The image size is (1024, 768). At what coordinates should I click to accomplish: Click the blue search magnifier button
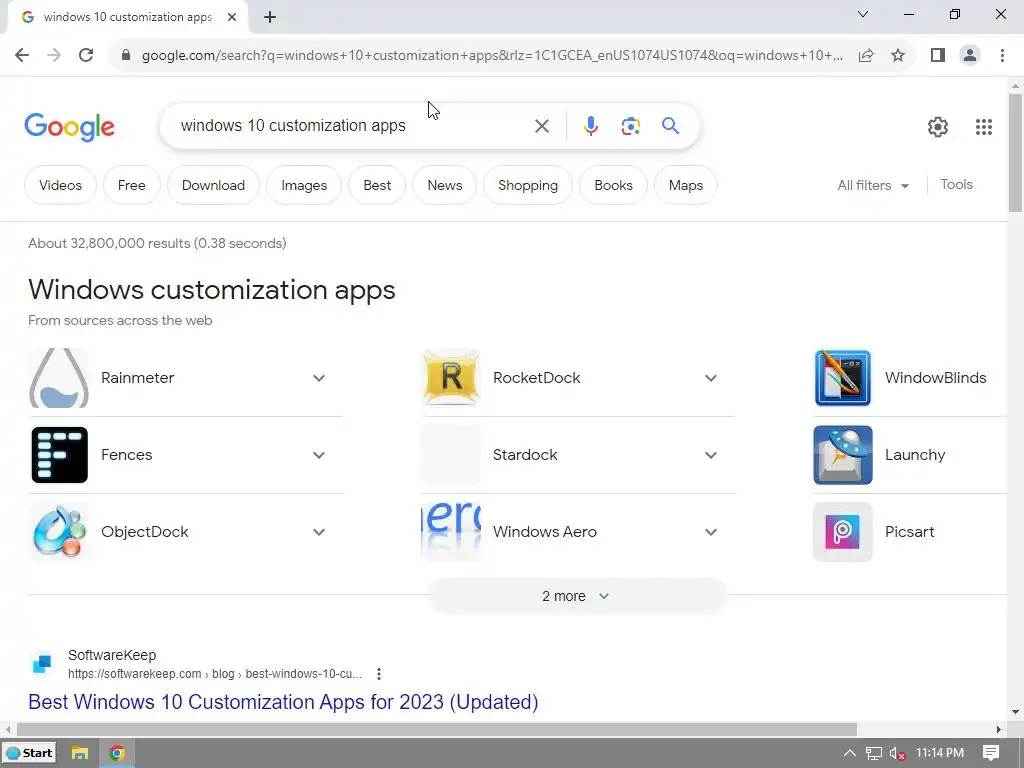coord(670,125)
